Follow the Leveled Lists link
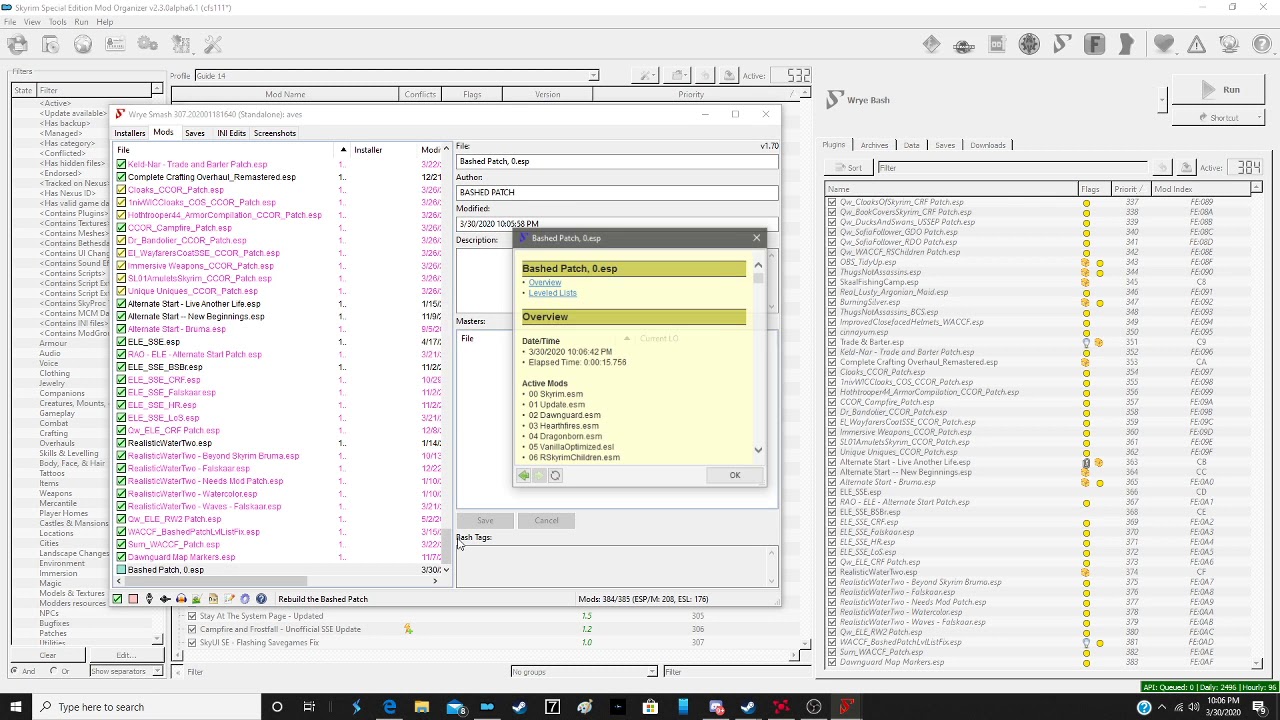 pos(552,293)
